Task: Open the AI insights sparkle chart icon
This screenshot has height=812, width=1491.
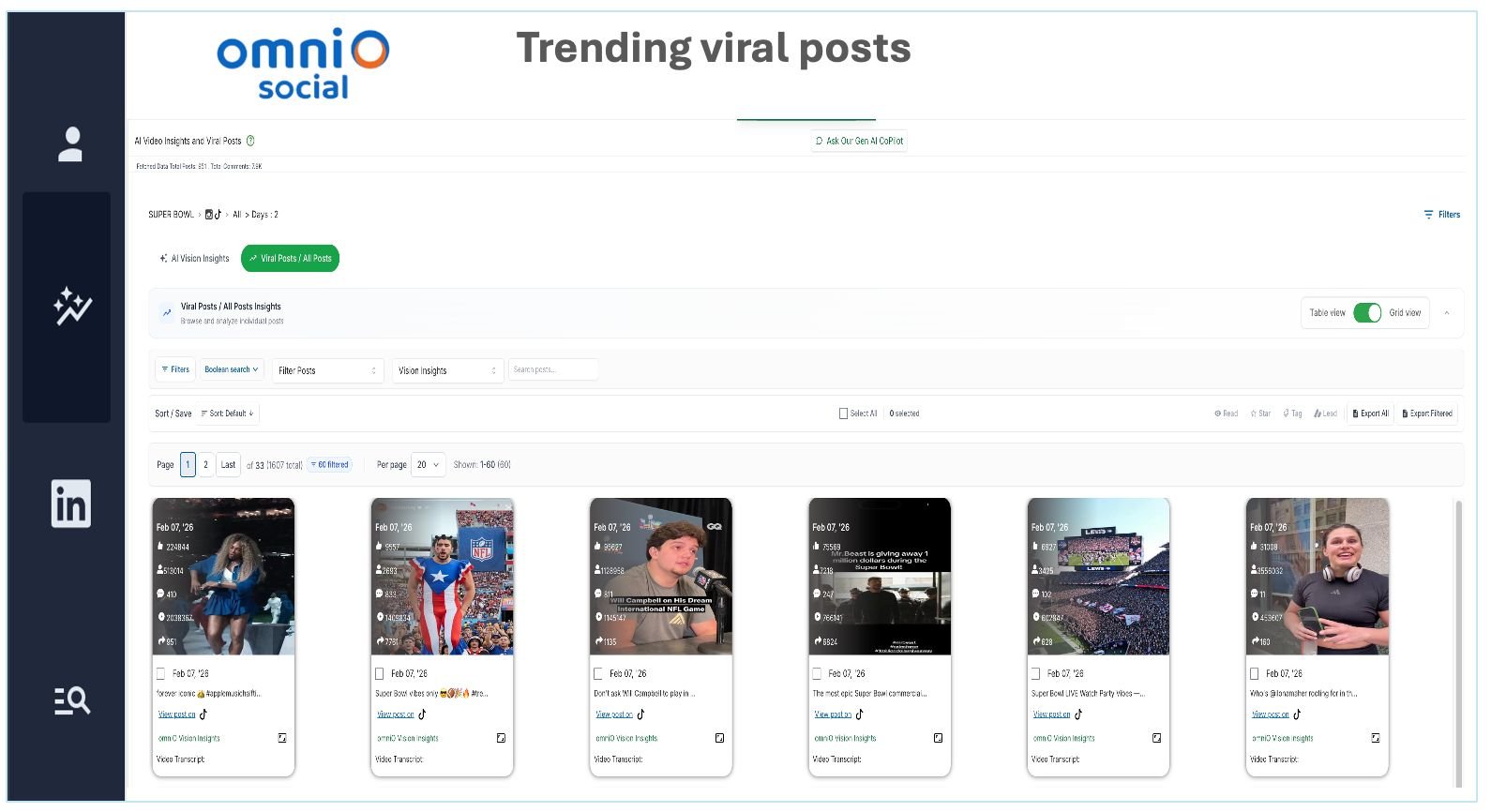Action: point(72,307)
